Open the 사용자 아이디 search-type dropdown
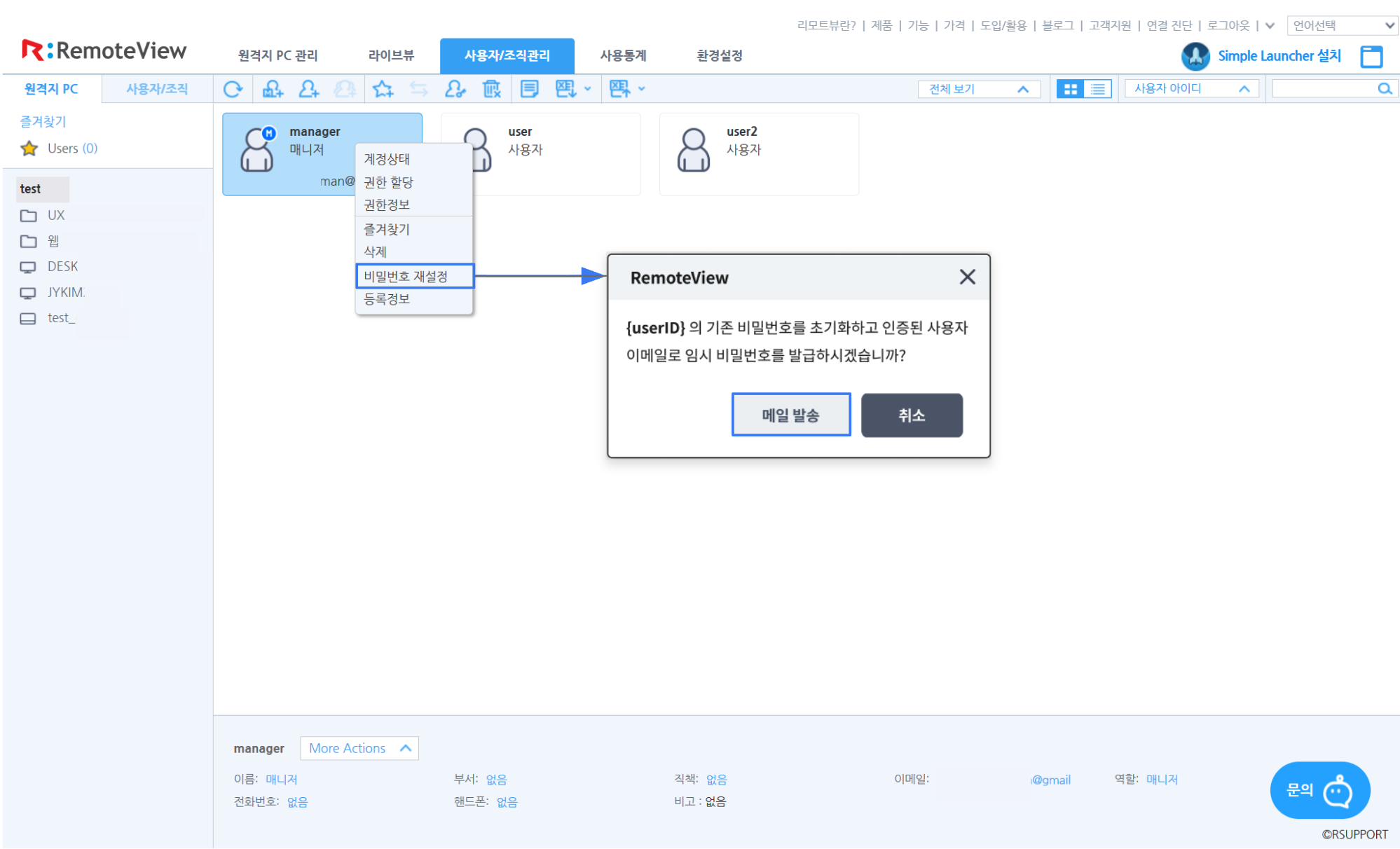Image resolution: width=1400 pixels, height=849 pixels. pos(1191,89)
